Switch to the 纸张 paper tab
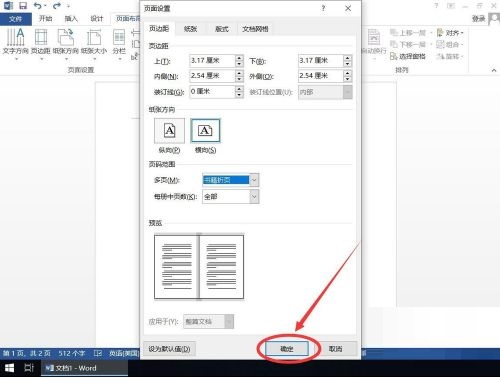This screenshot has height=377, width=500. [x=190, y=29]
